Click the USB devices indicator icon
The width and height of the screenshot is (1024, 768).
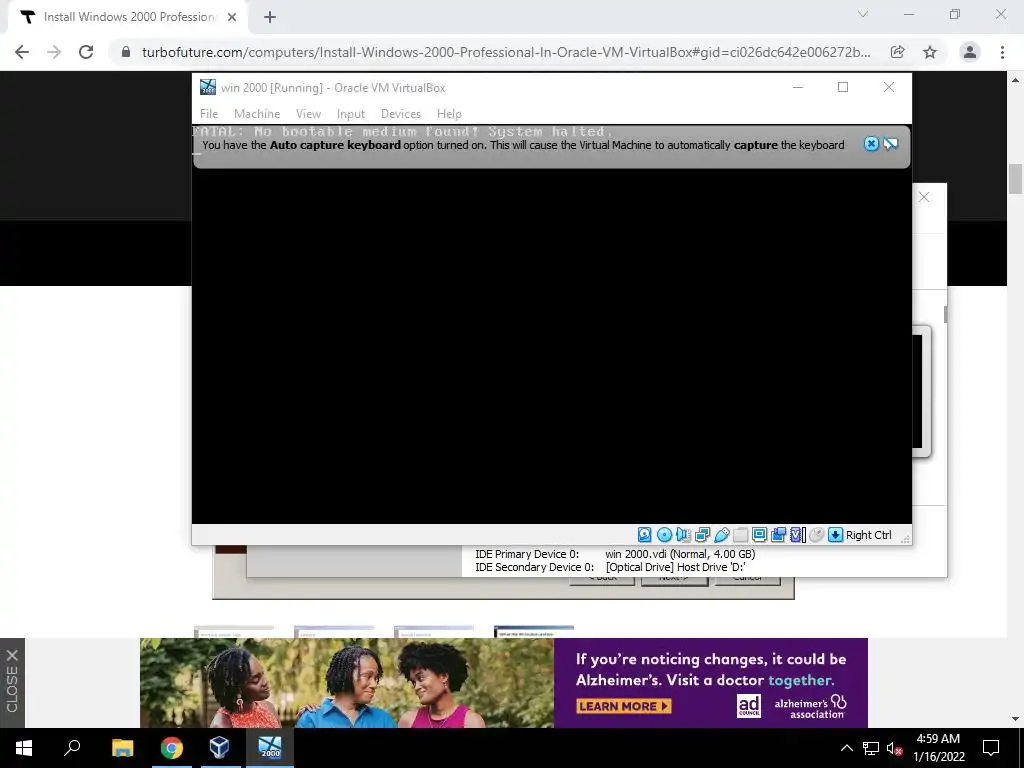pos(721,535)
